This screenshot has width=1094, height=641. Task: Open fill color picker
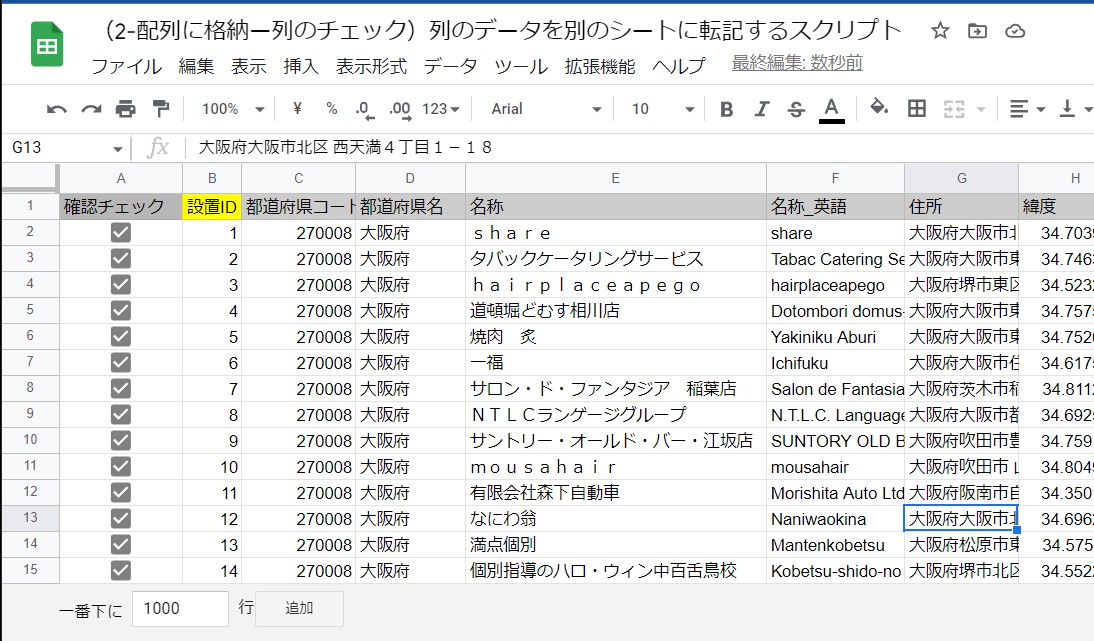tap(878, 107)
